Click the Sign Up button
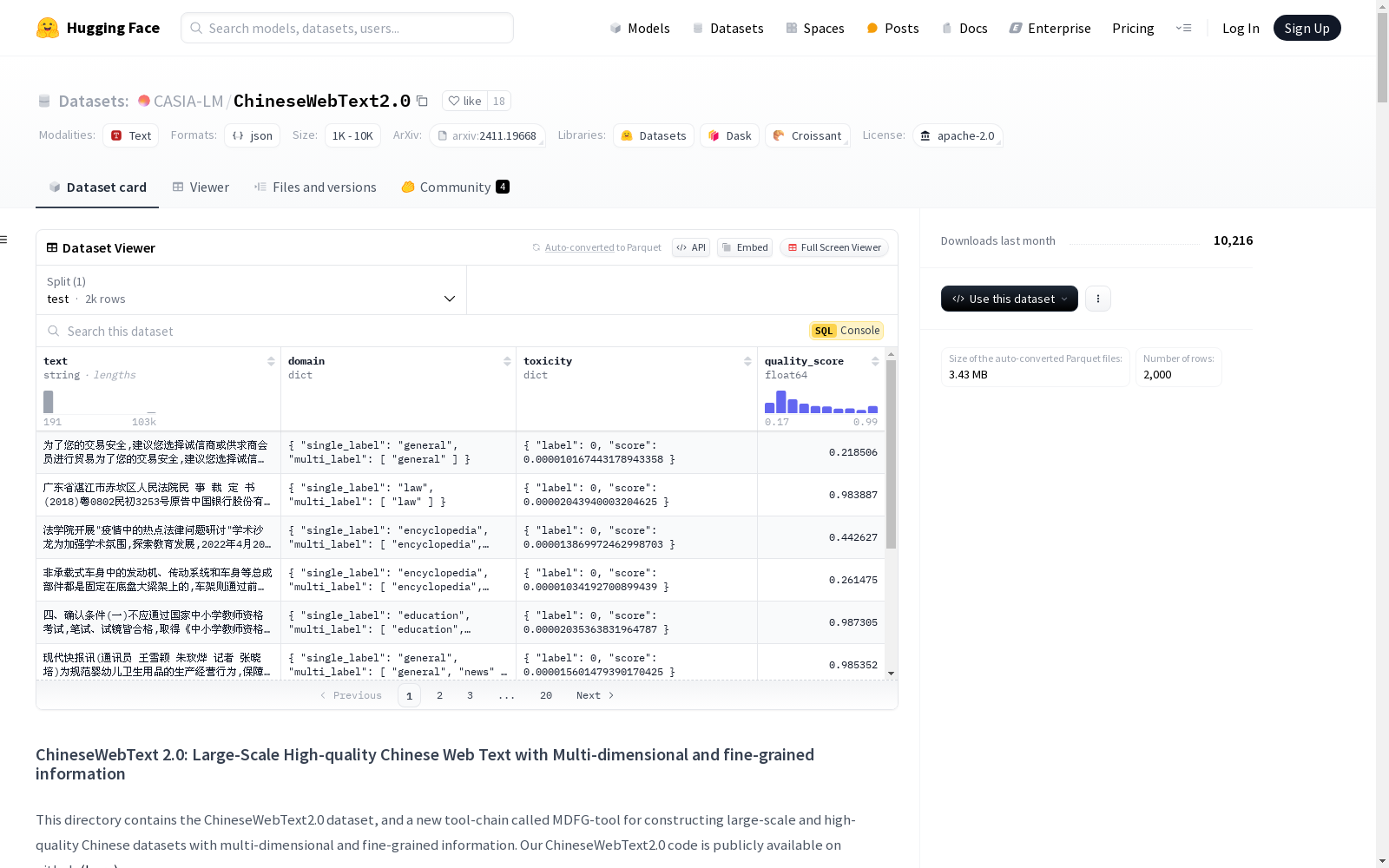The image size is (1389, 868). click(1307, 28)
